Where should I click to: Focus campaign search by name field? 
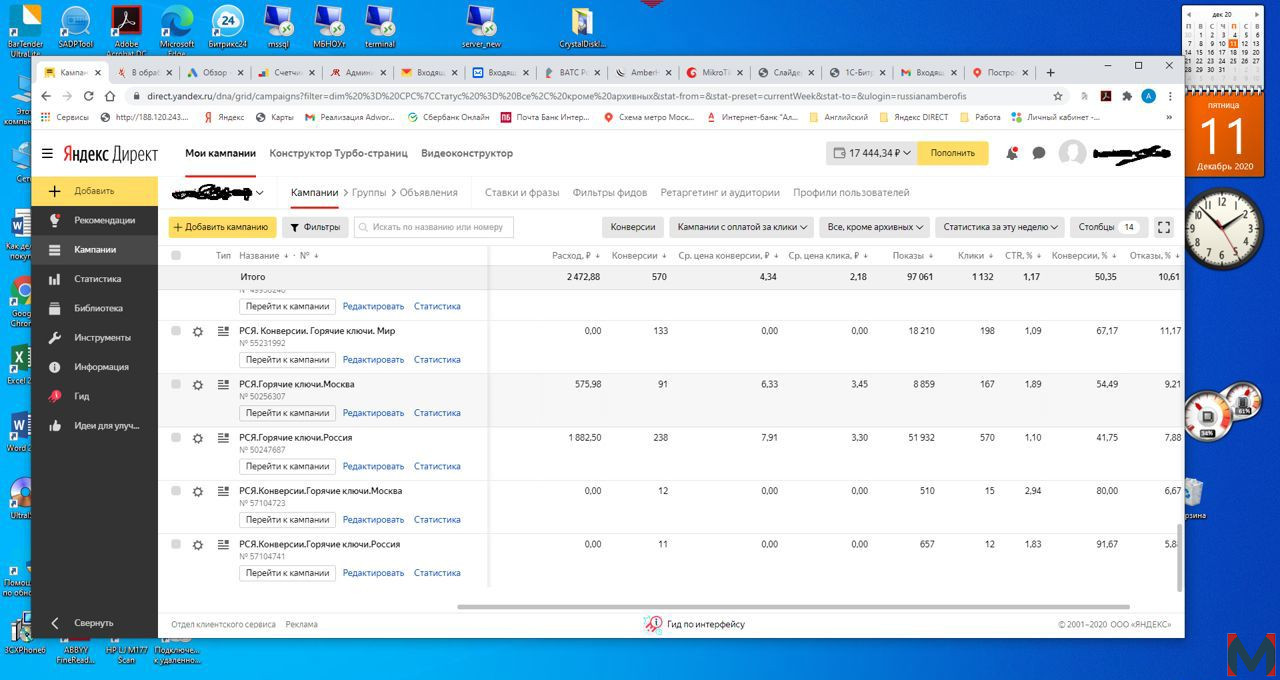[x=434, y=227]
